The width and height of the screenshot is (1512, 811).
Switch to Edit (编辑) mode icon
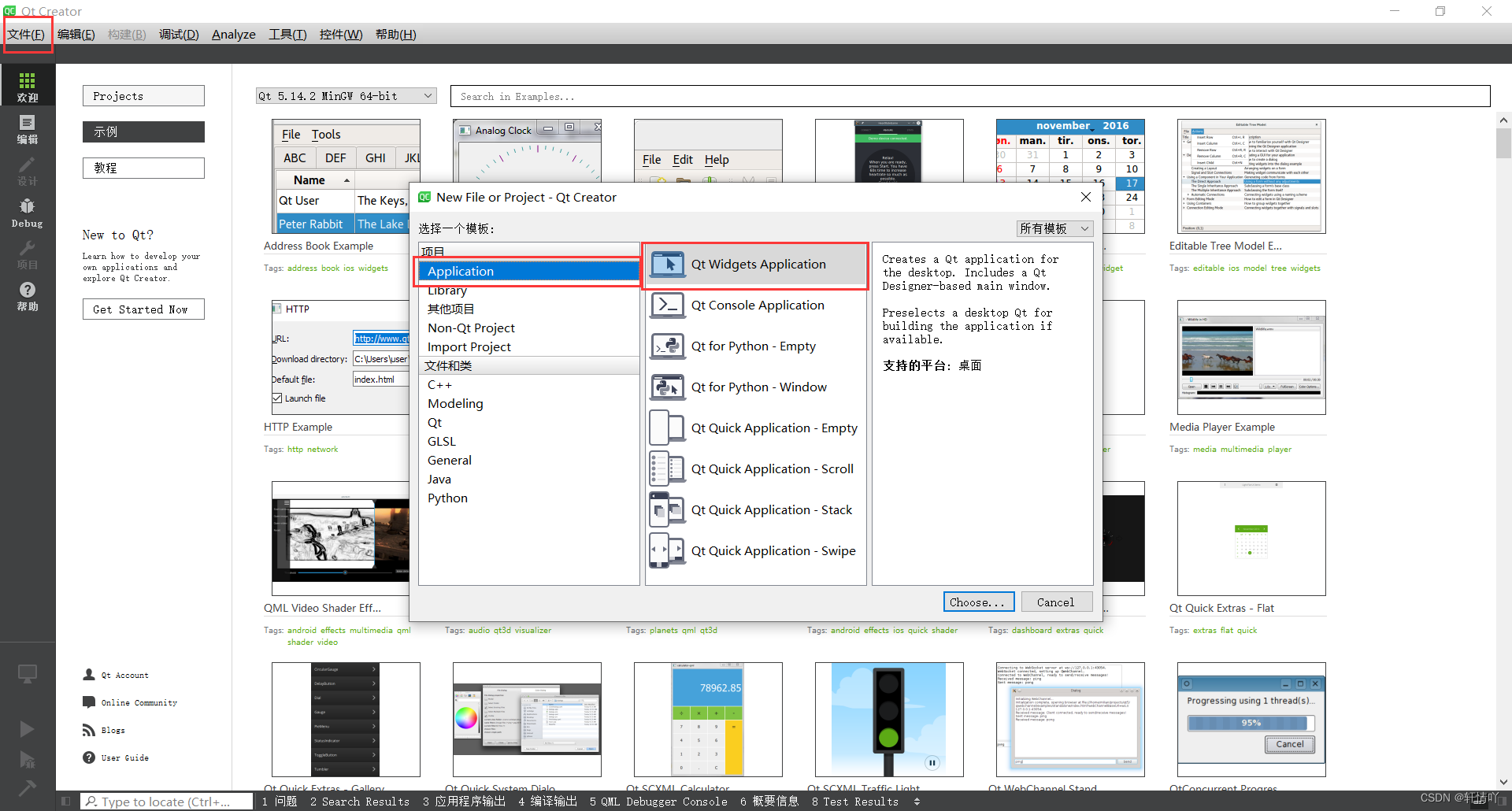[27, 128]
